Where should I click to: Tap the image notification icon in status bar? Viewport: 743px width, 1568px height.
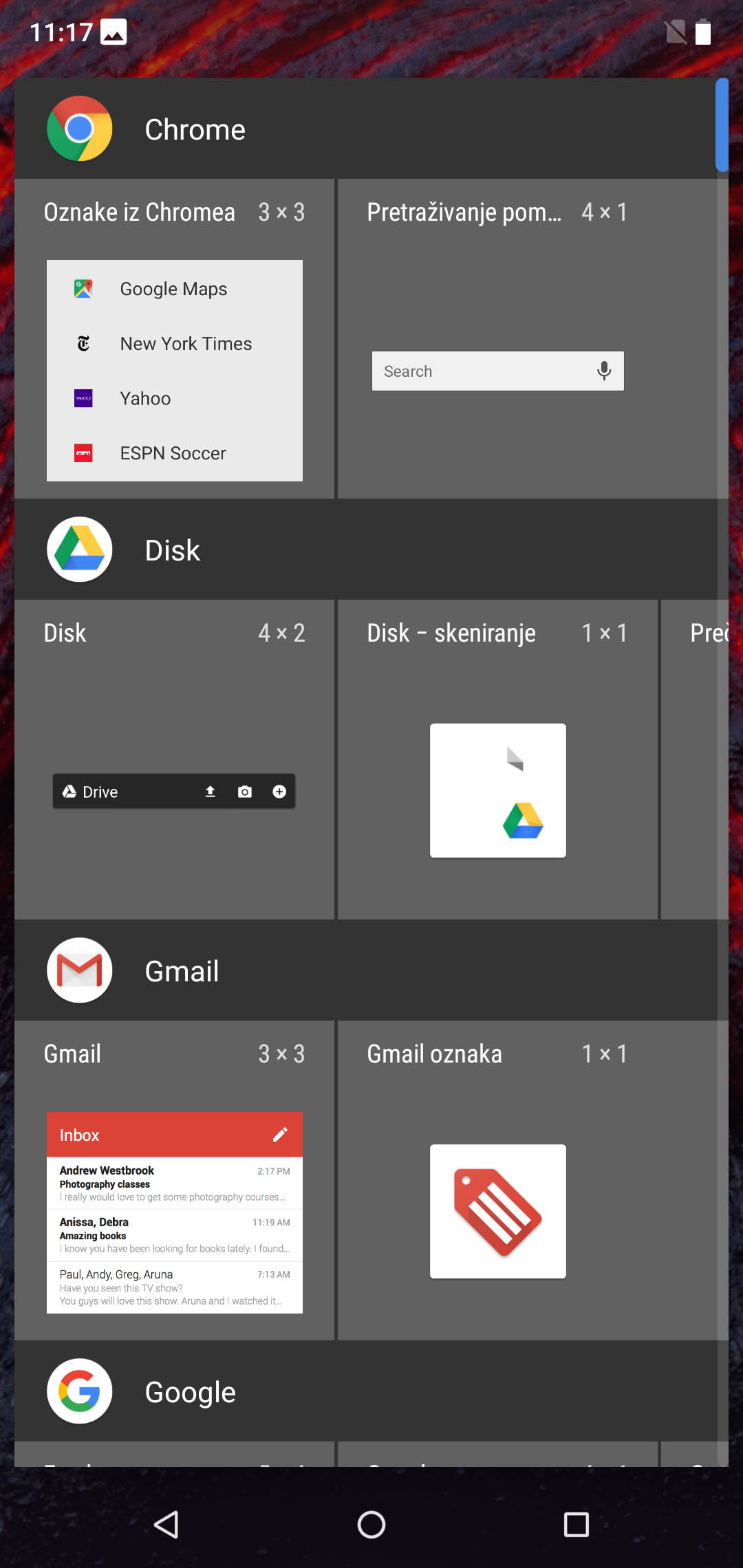[114, 32]
